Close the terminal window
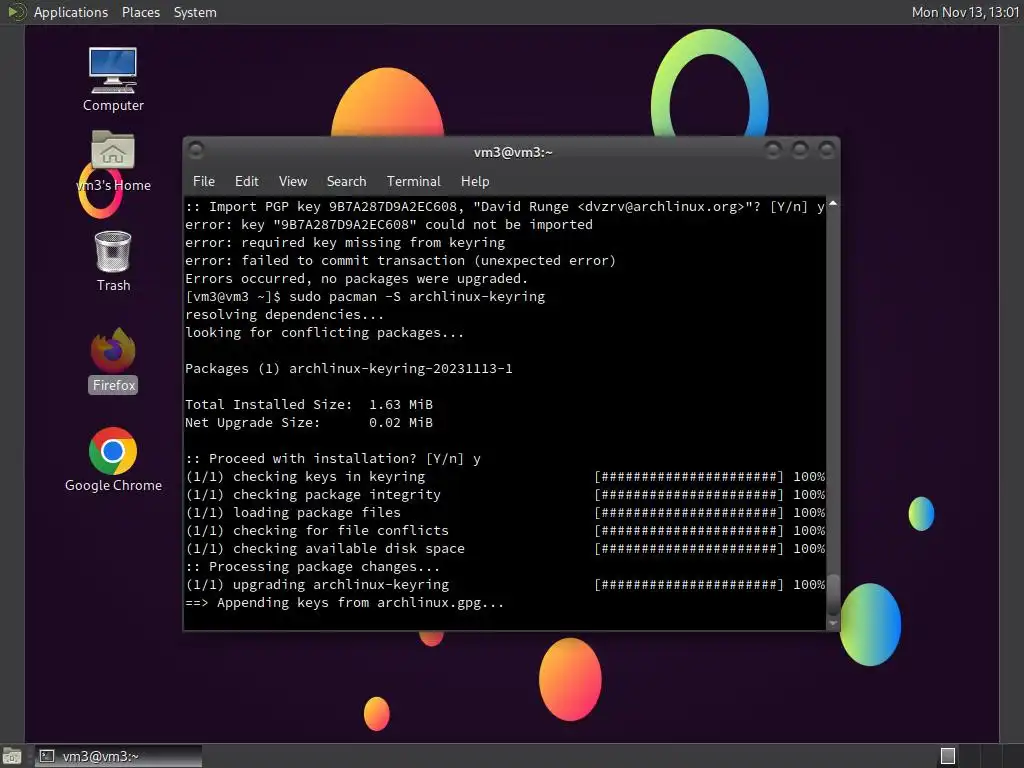Screen dimensions: 1024x768 point(827,151)
